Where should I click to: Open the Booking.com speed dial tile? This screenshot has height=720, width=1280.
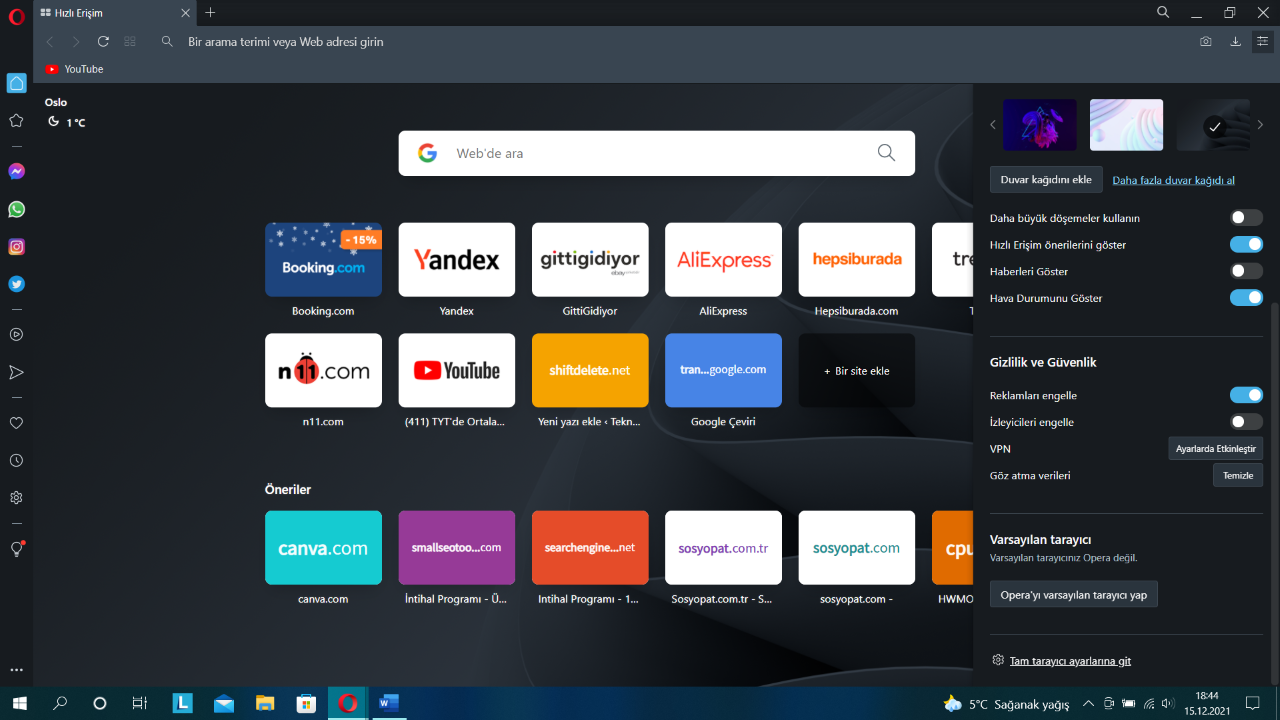coord(323,259)
